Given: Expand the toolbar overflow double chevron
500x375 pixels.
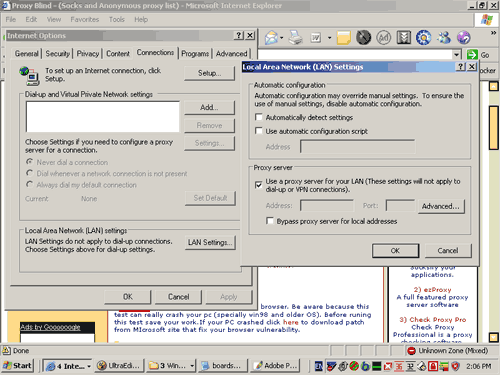Looking at the screenshot, I should point(493,33).
